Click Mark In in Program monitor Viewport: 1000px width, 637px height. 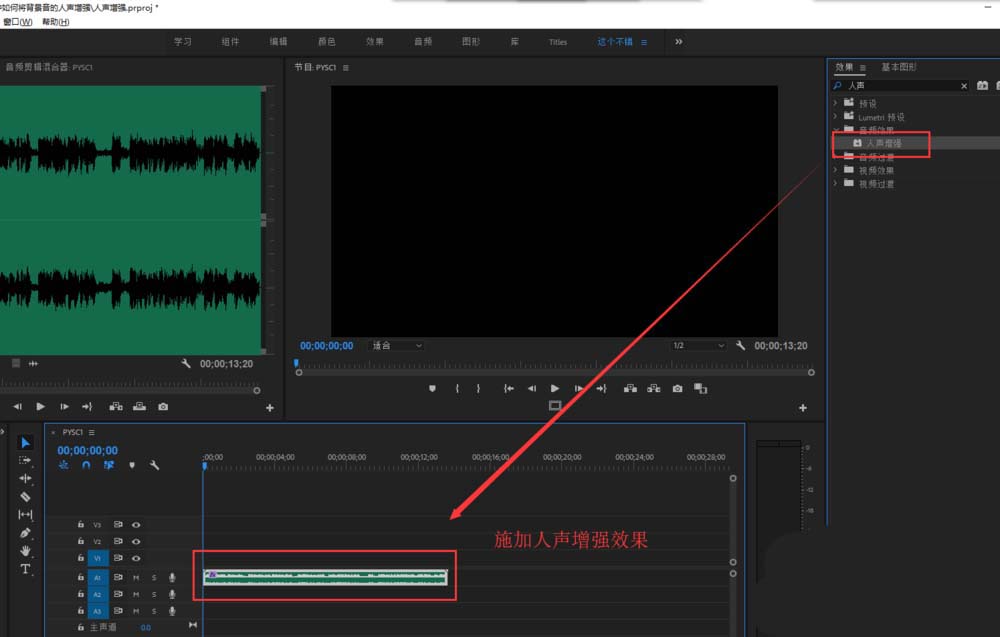[457, 388]
